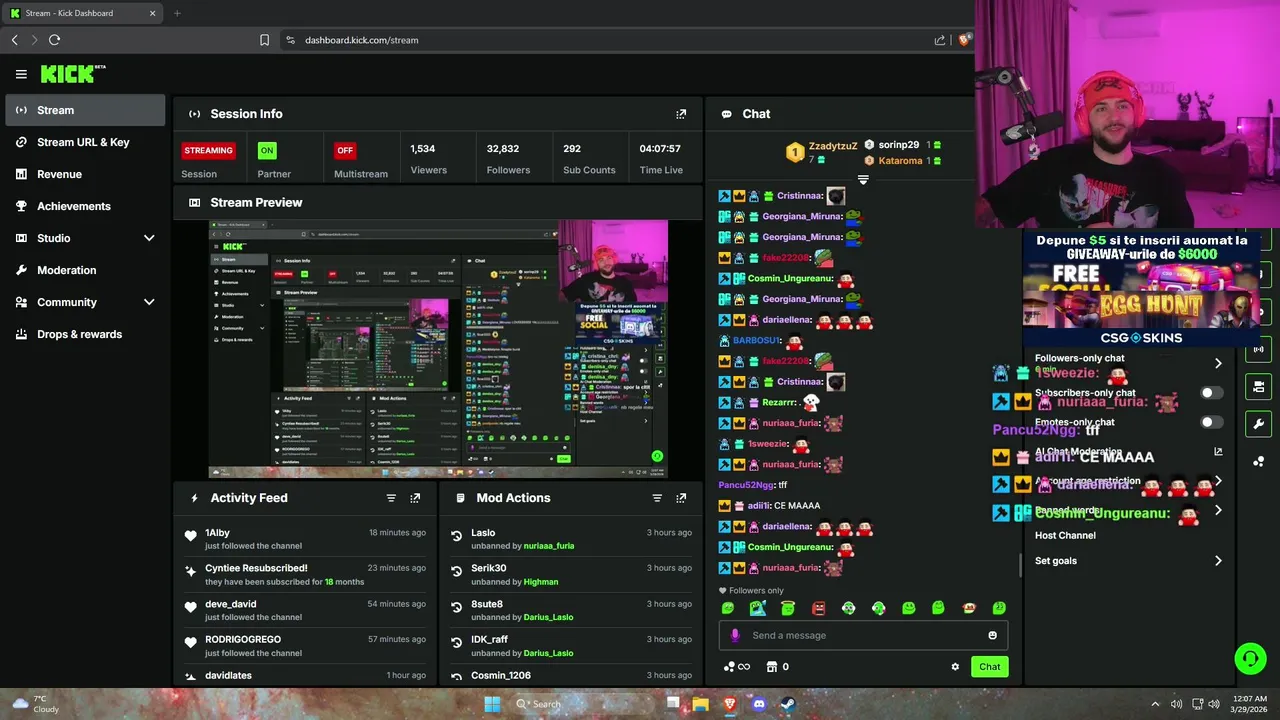Open Steam from the taskbar
Viewport: 1280px width, 720px height.
787,704
